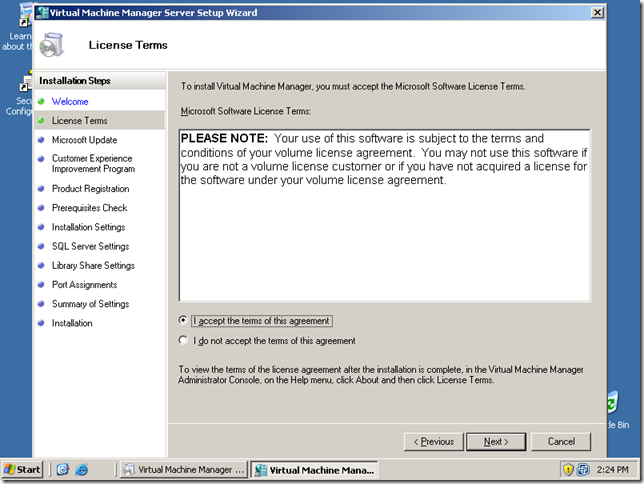Click the blue bullet beside Summary of Settings
The image size is (644, 484).
(41, 304)
